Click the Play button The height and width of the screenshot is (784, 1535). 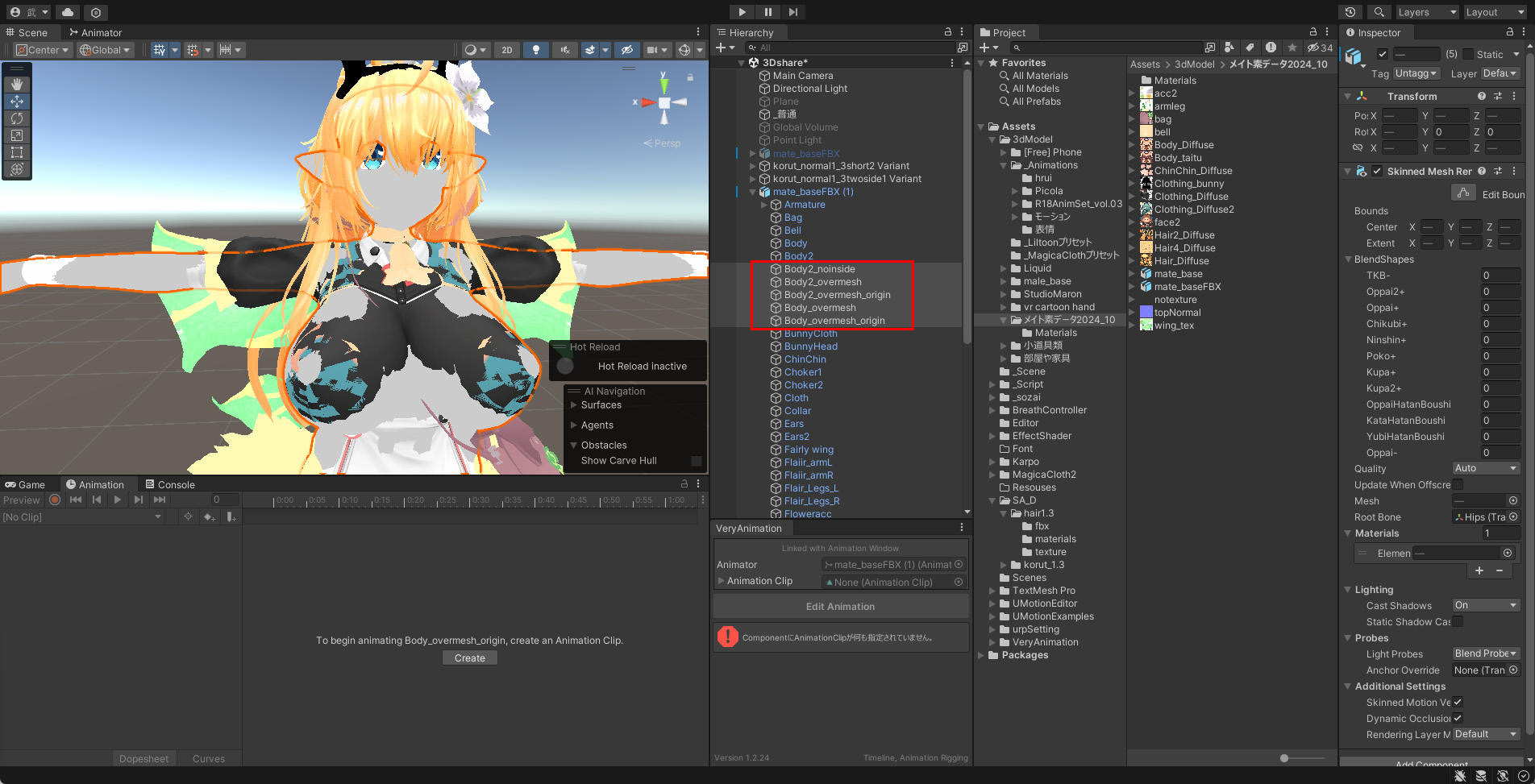click(x=742, y=12)
